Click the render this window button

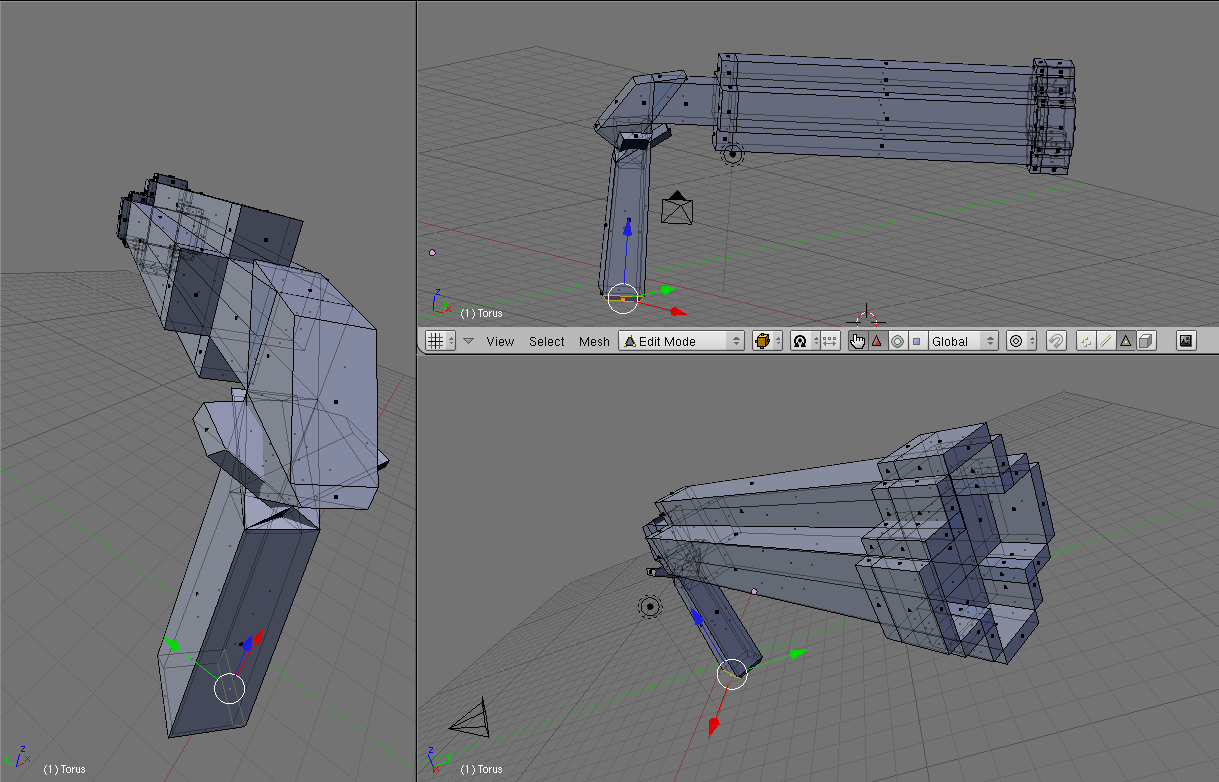coord(1186,341)
